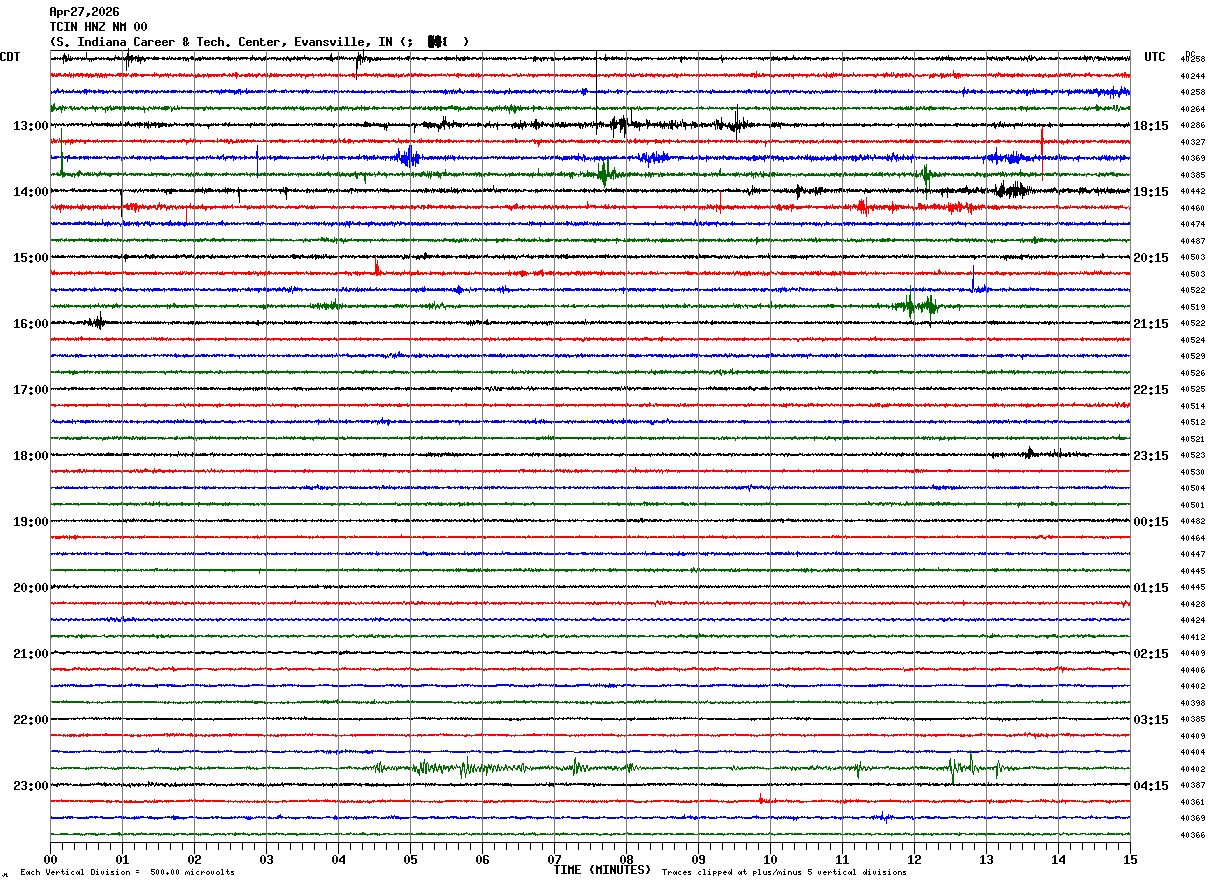The image size is (1210, 886).
Task: Click the 13:00 CDT time label
Action: coord(31,126)
